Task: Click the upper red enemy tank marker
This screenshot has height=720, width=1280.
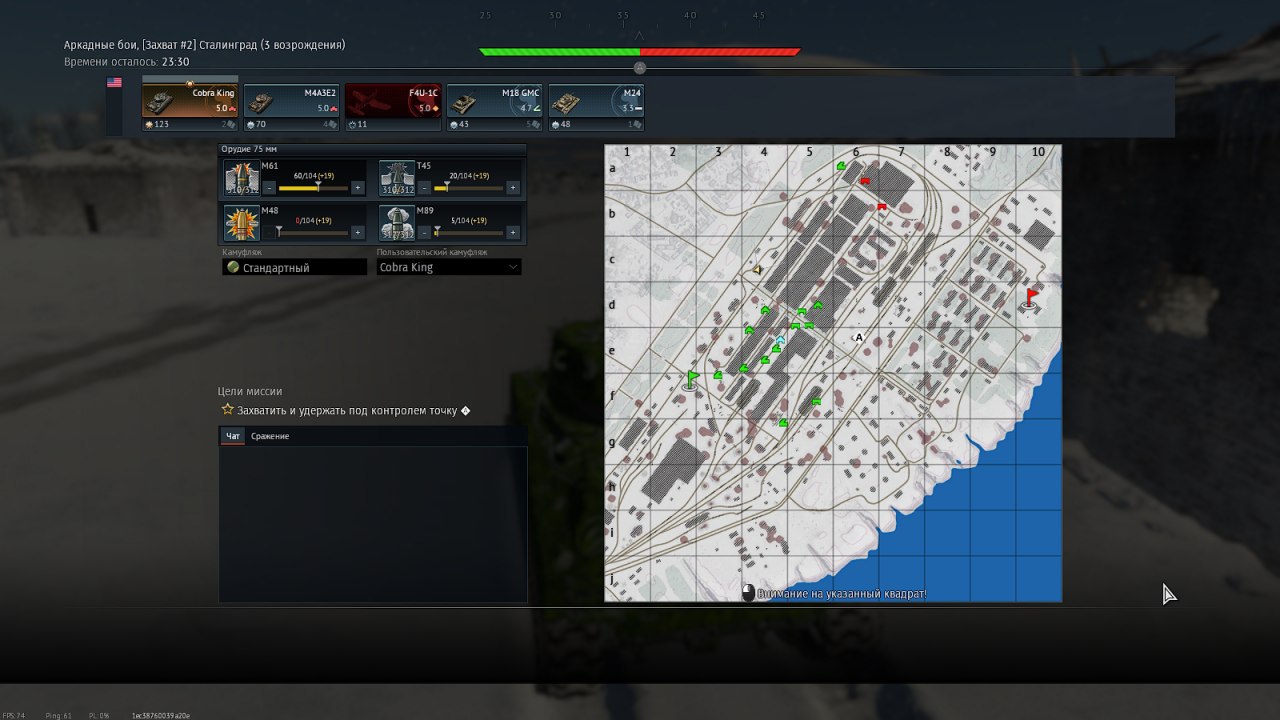Action: coord(865,181)
